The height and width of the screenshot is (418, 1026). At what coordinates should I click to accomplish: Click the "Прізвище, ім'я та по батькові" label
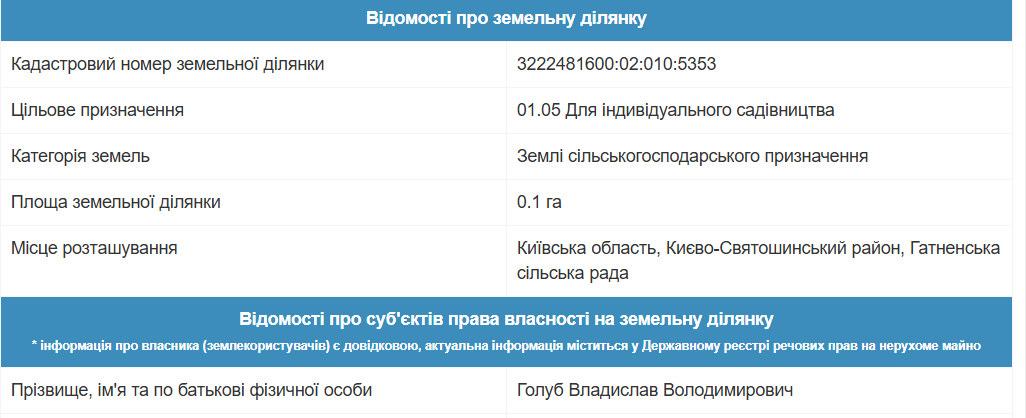click(191, 389)
